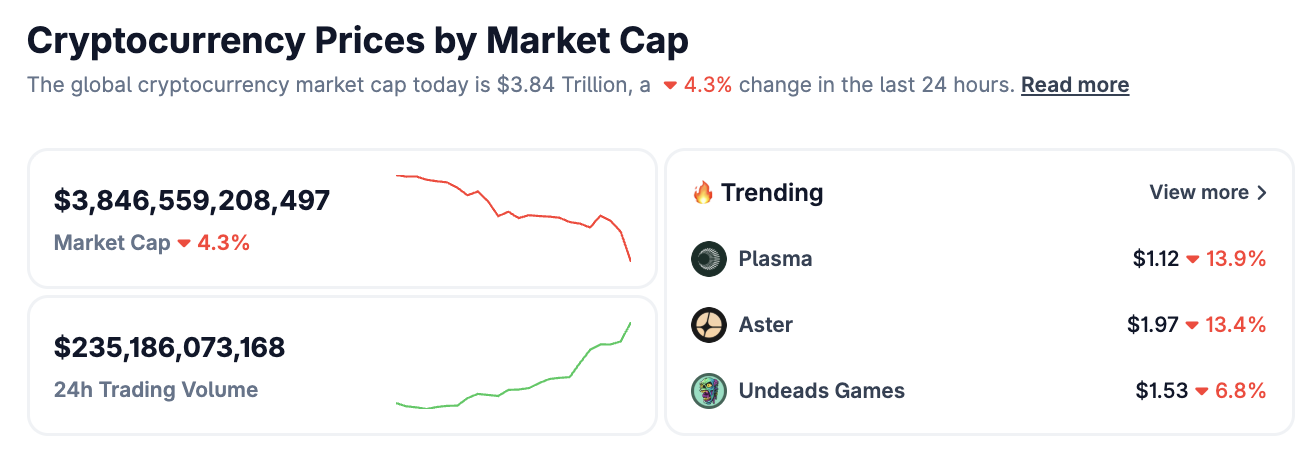
Task: Expand Trending via View more chevron
Action: click(1262, 193)
